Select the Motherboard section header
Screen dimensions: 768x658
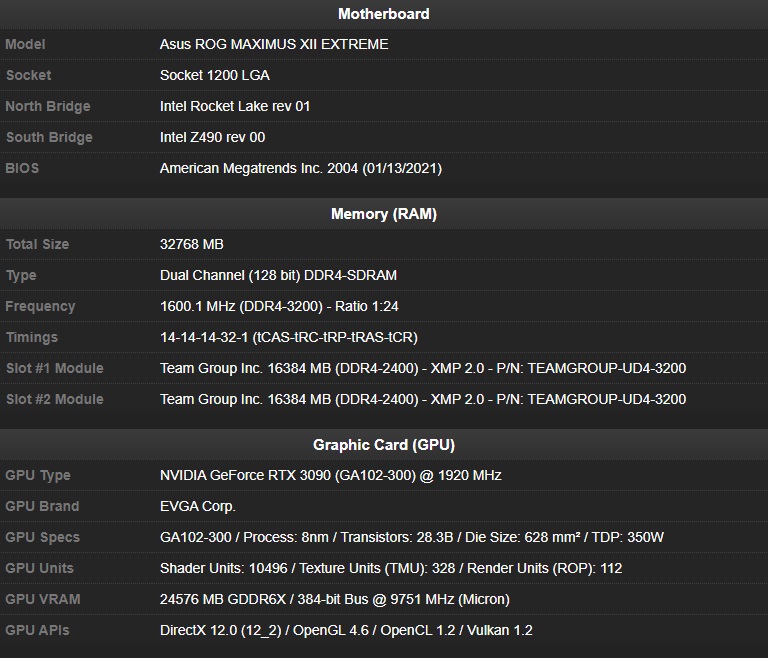coord(384,14)
